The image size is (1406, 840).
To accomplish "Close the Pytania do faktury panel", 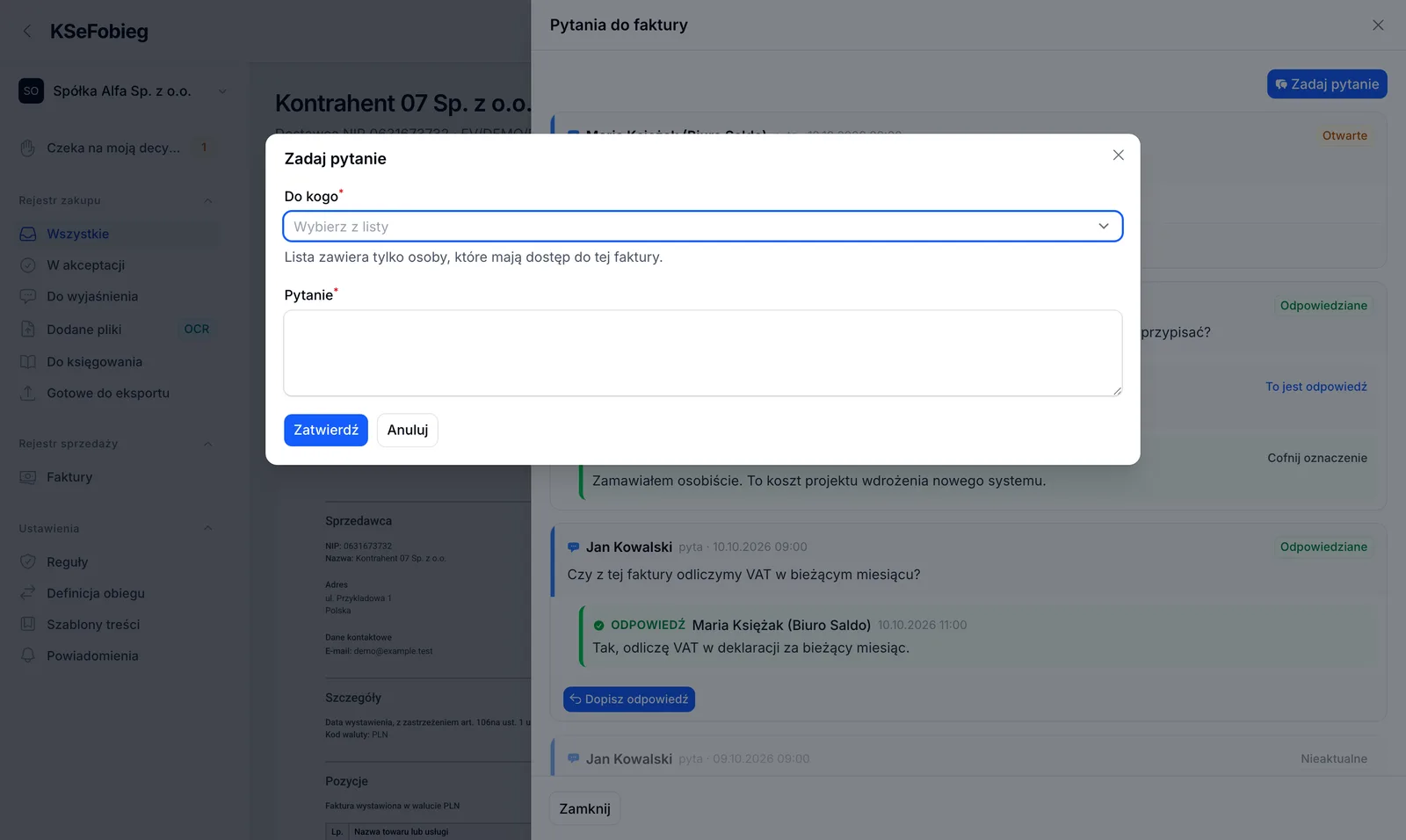I will [x=1378, y=25].
